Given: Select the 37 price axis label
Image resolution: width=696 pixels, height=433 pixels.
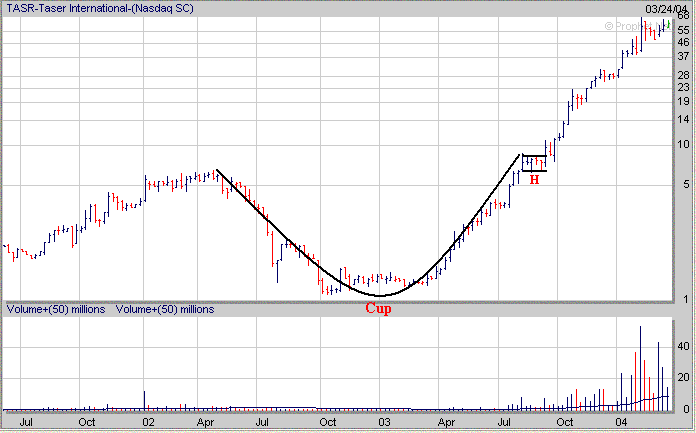Looking at the screenshot, I should [x=684, y=57].
